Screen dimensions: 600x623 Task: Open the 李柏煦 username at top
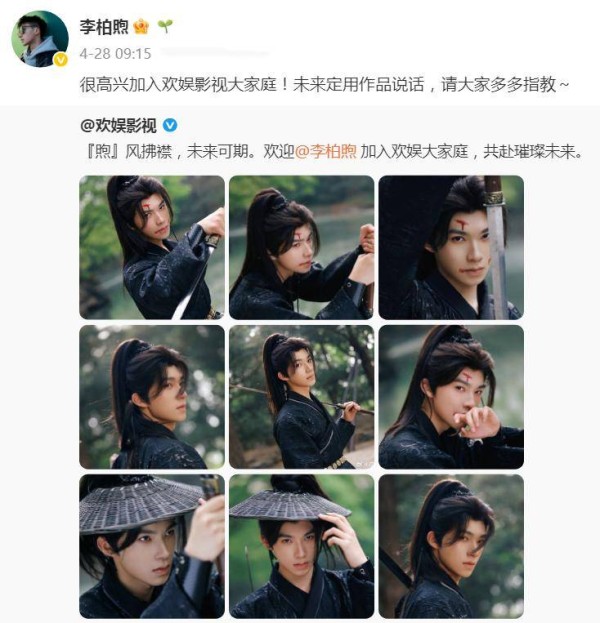(x=104, y=27)
